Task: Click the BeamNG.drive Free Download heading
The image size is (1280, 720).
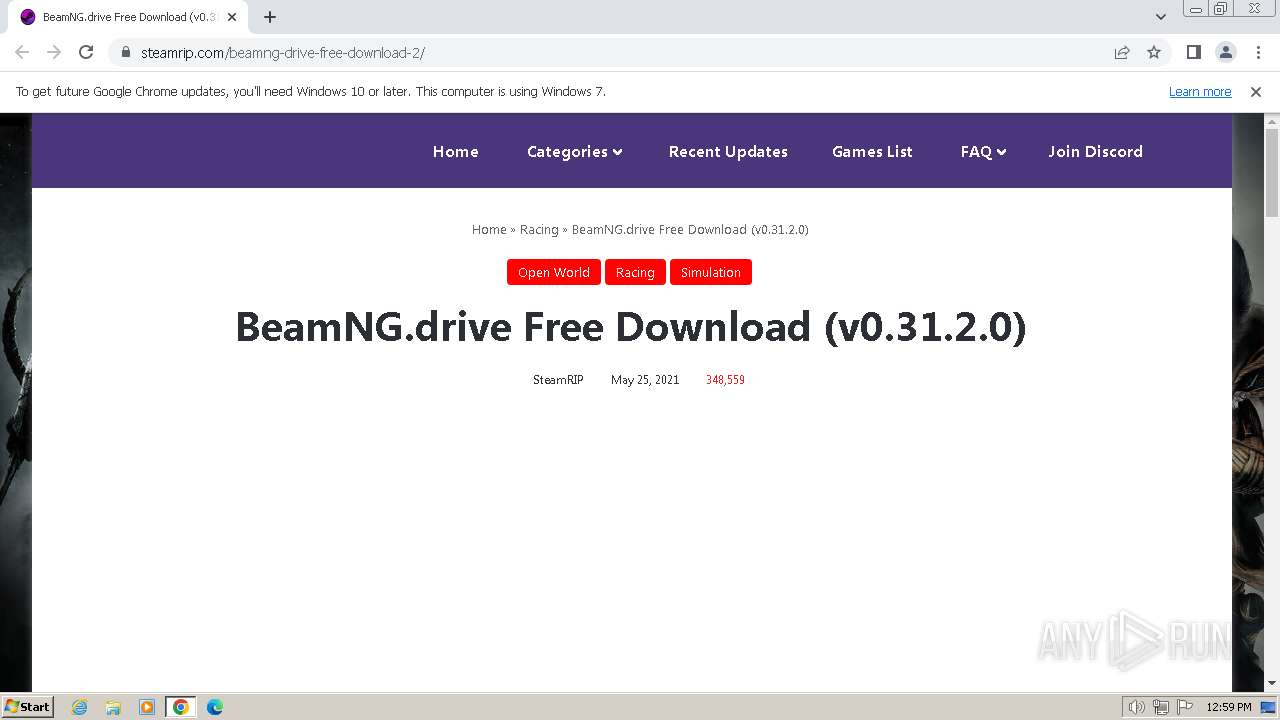Action: pos(631,327)
